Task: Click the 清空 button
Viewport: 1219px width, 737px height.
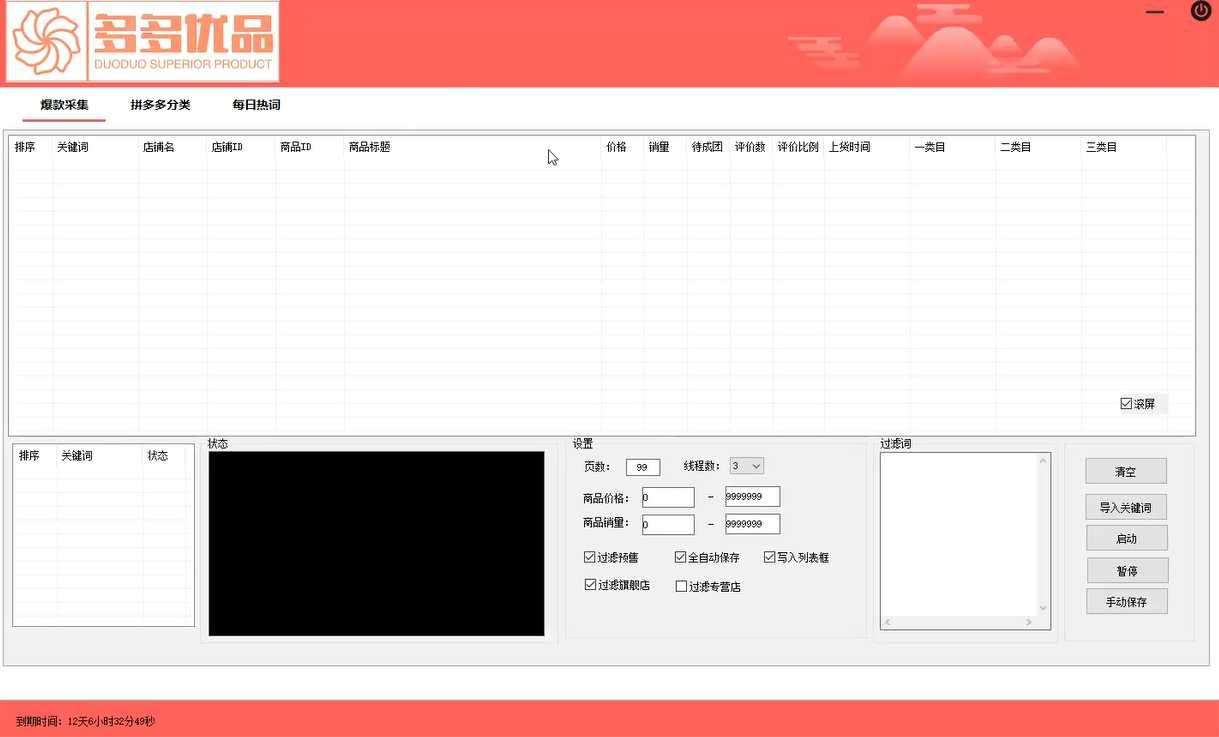Action: pos(1126,471)
